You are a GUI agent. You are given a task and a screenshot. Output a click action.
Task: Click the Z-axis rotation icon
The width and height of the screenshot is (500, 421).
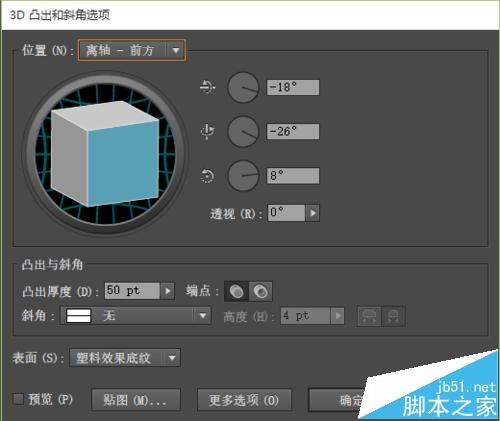click(207, 176)
